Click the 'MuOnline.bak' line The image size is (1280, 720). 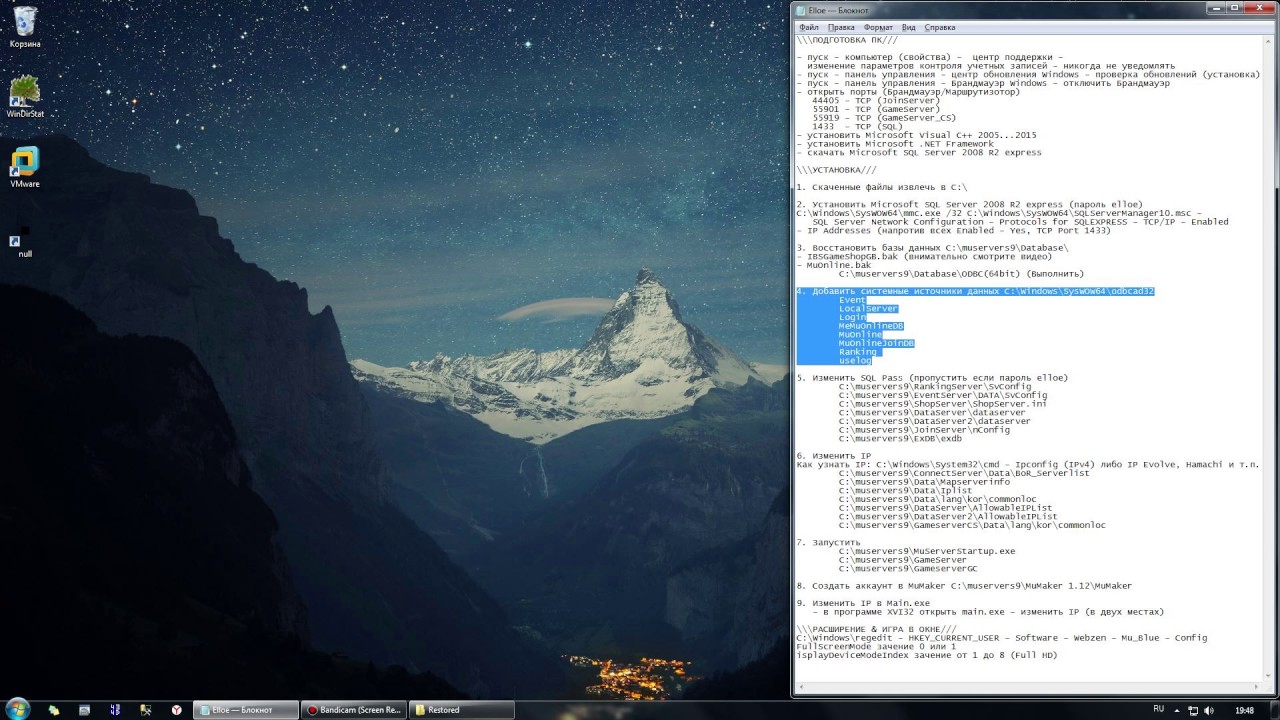click(x=834, y=265)
